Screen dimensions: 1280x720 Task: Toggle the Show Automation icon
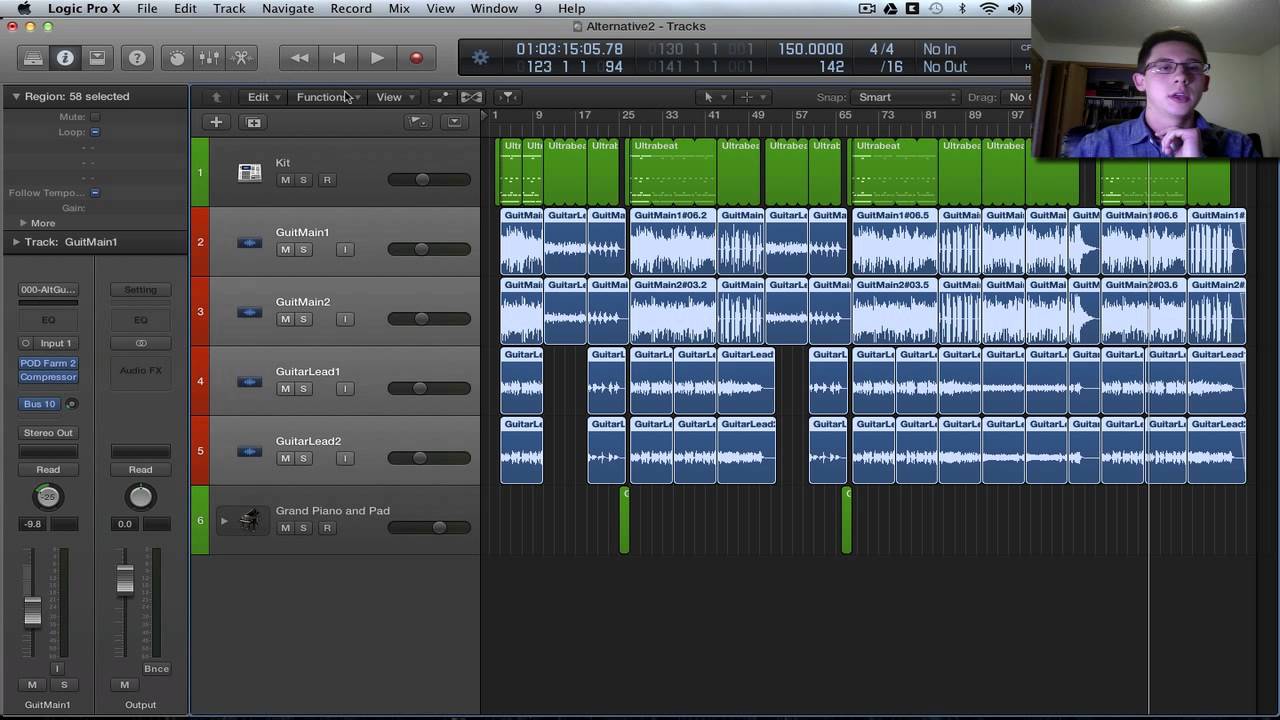coord(442,97)
